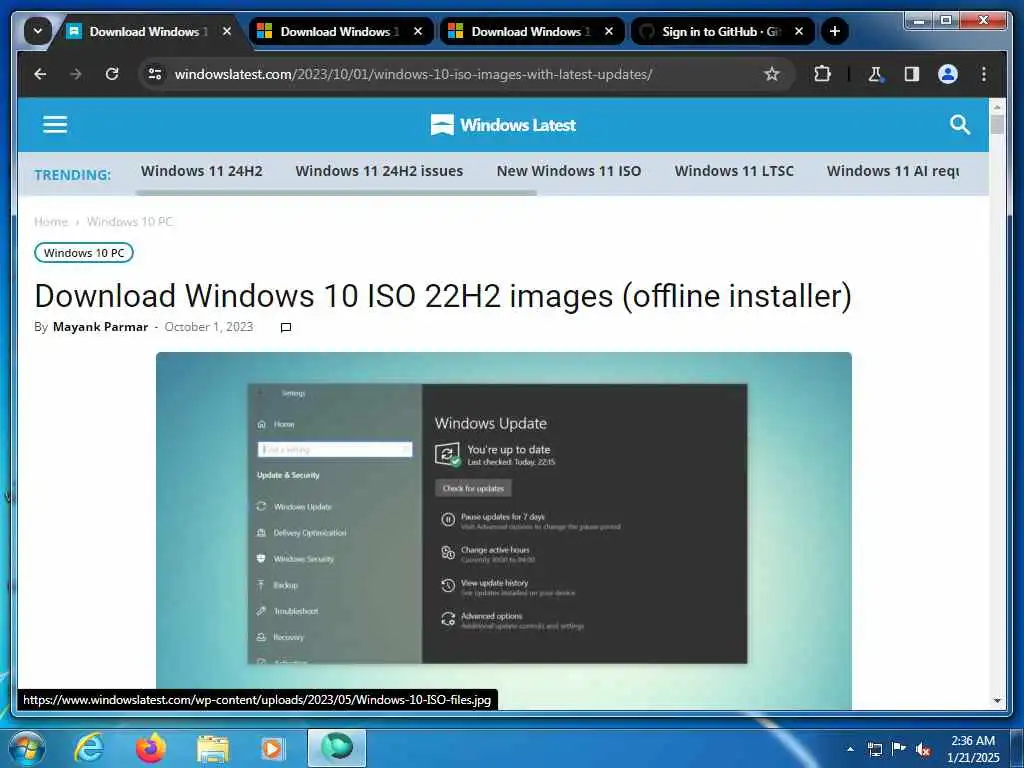Bookmark this page with the star icon
This screenshot has width=1024, height=768.
click(772, 74)
